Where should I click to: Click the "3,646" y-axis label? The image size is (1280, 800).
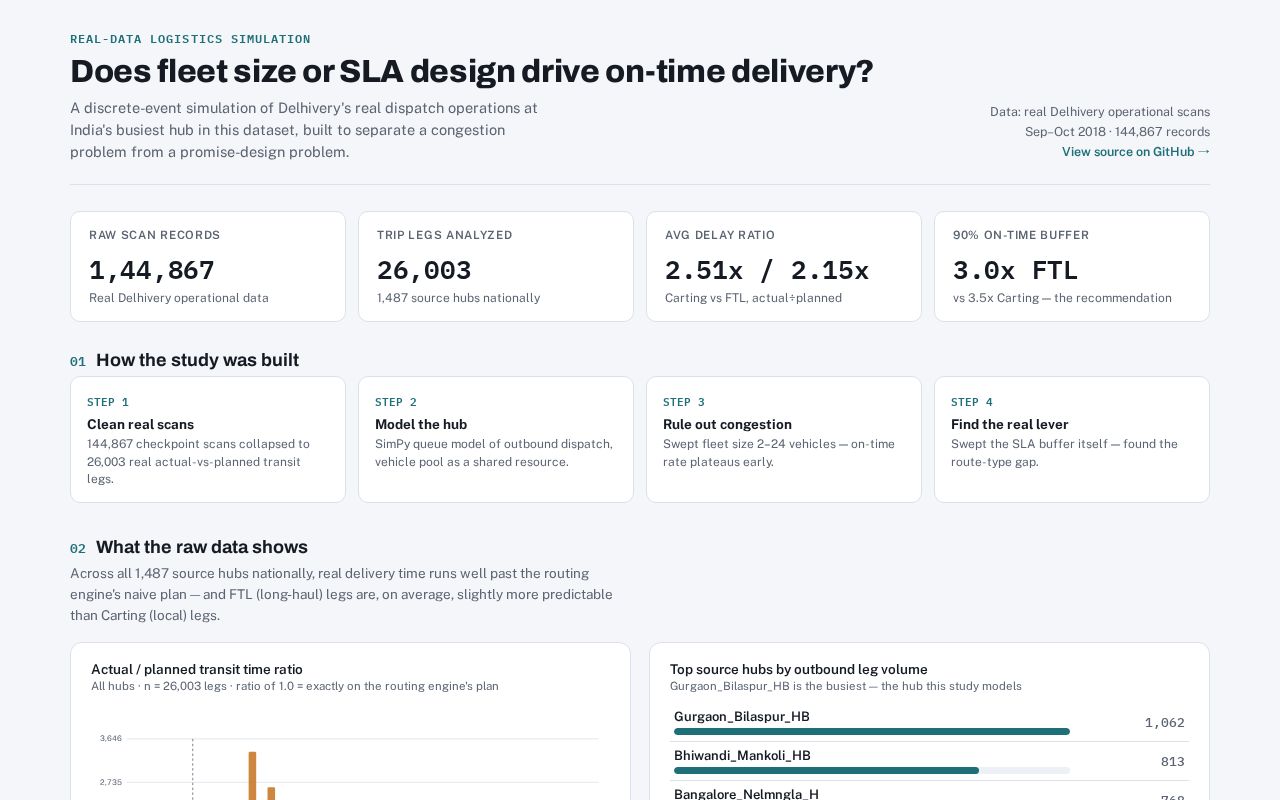(x=111, y=738)
